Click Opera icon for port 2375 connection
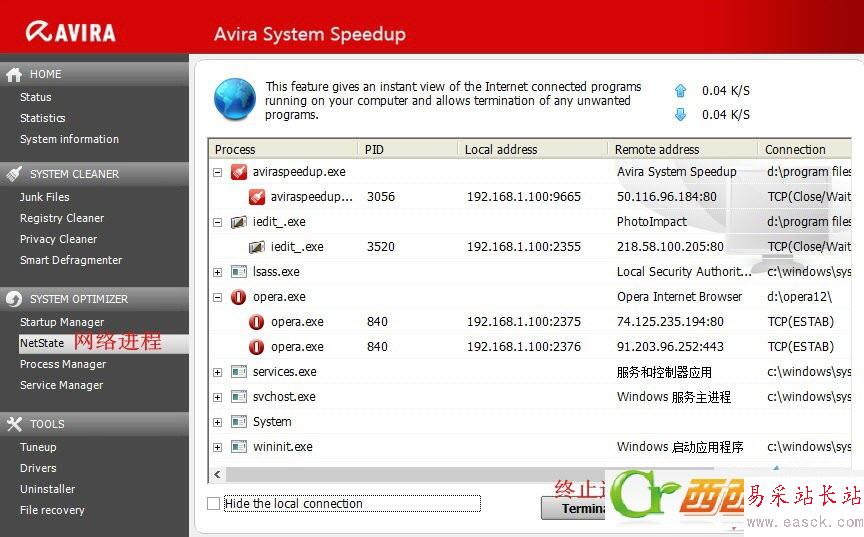Viewport: 864px width, 537px height. [x=257, y=322]
